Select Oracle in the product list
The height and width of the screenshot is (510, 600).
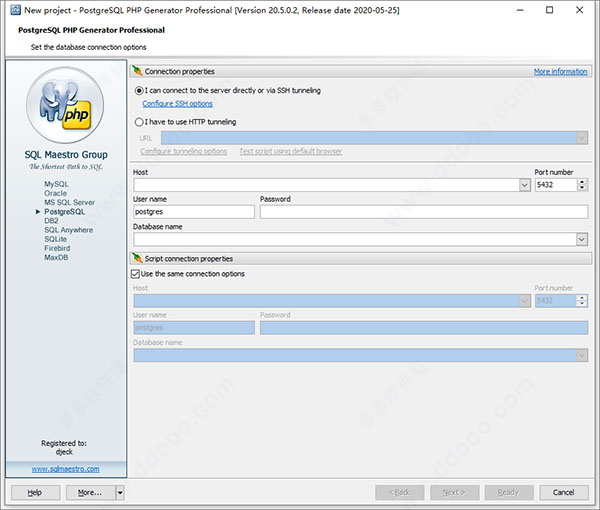click(55, 193)
